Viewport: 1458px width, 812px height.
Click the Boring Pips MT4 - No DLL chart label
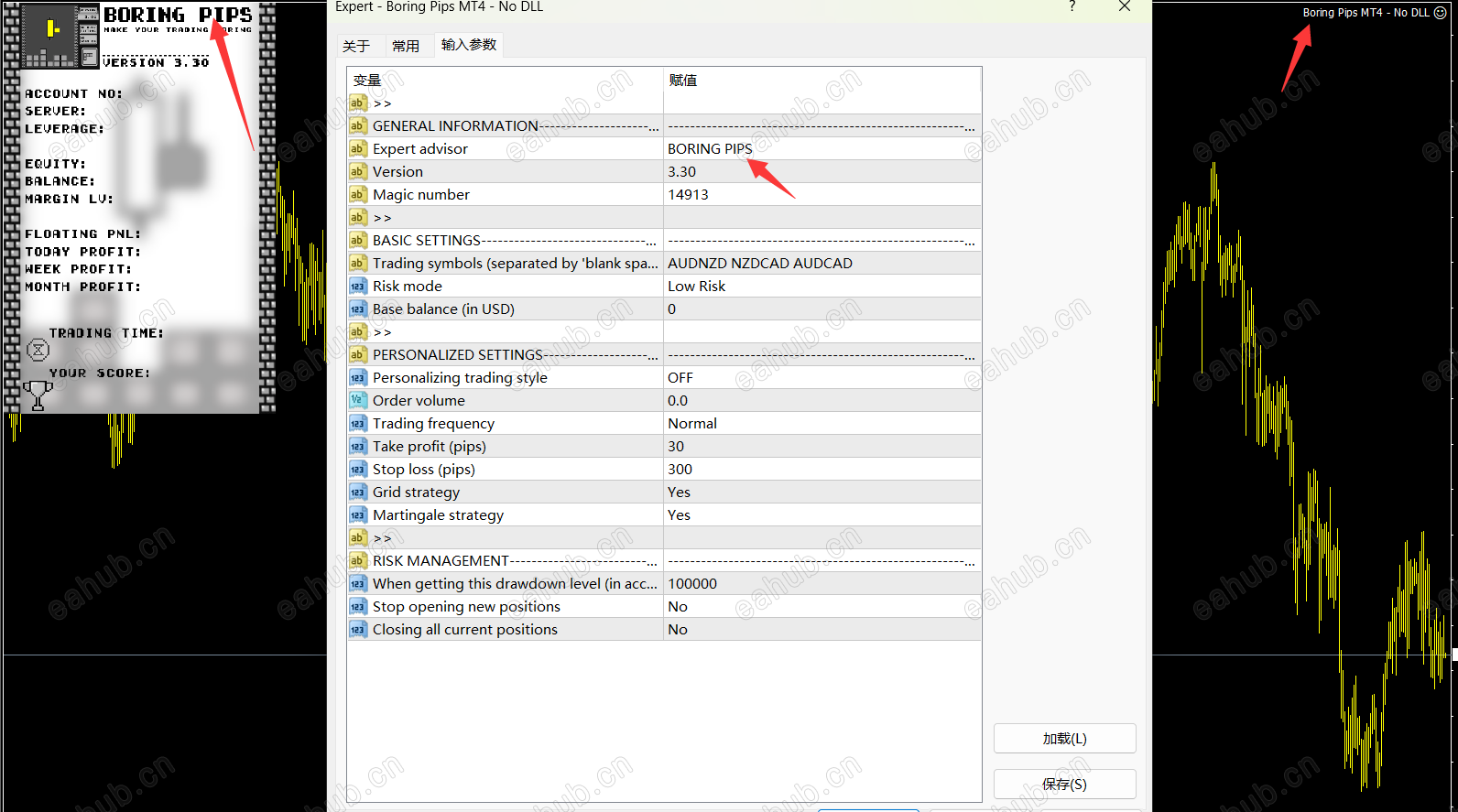point(1366,13)
